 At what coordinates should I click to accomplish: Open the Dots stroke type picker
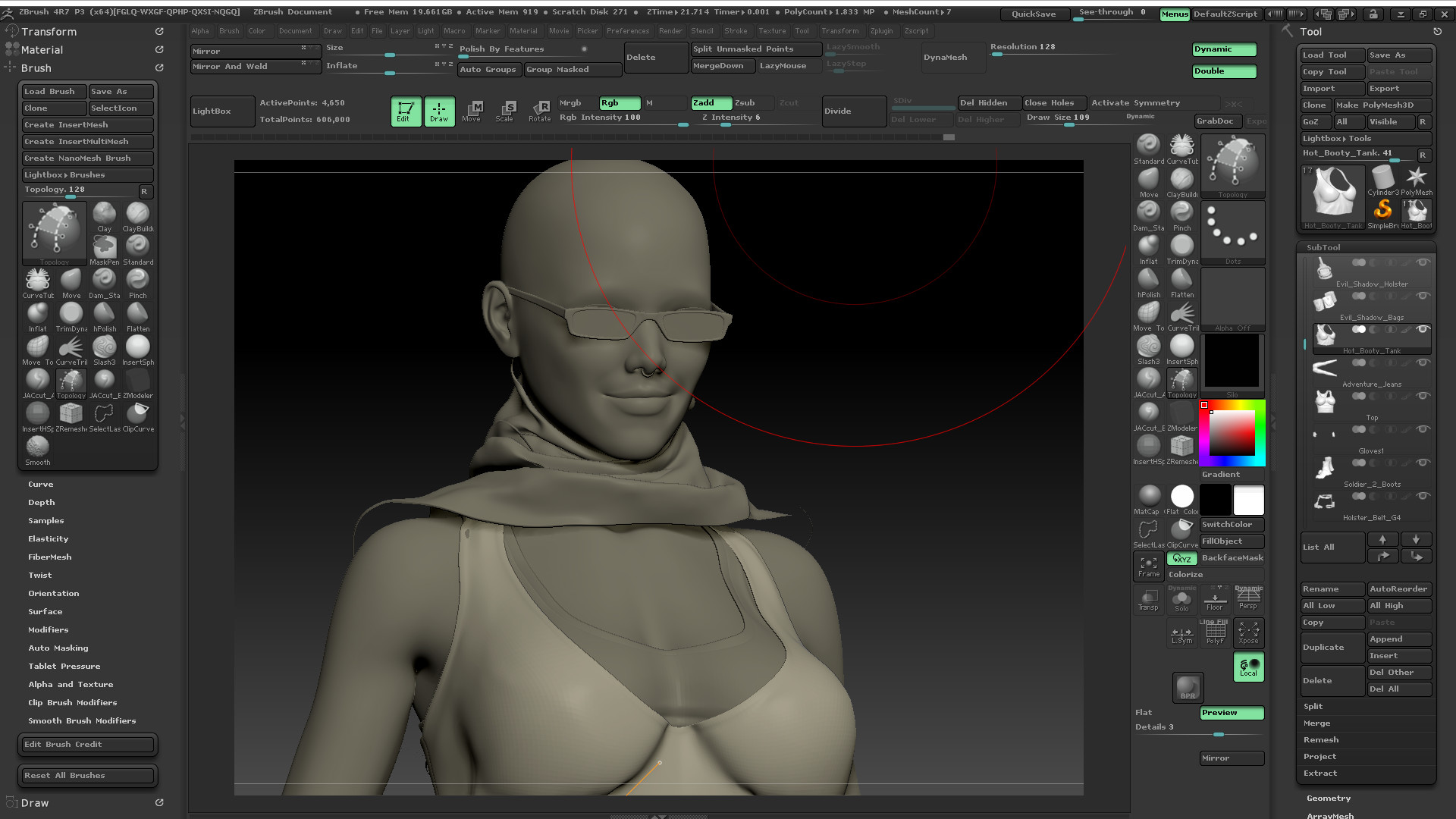coord(1232,233)
